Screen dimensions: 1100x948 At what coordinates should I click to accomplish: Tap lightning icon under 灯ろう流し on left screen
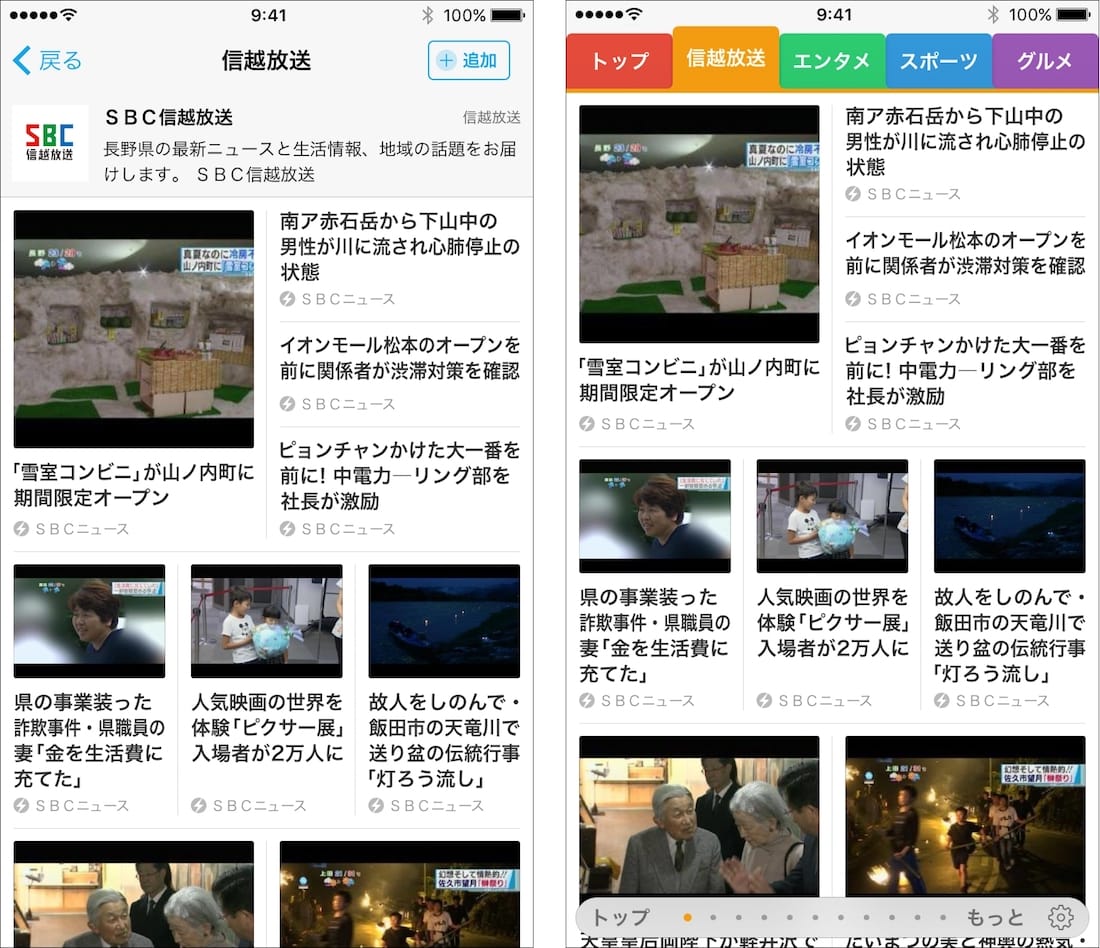point(376,806)
